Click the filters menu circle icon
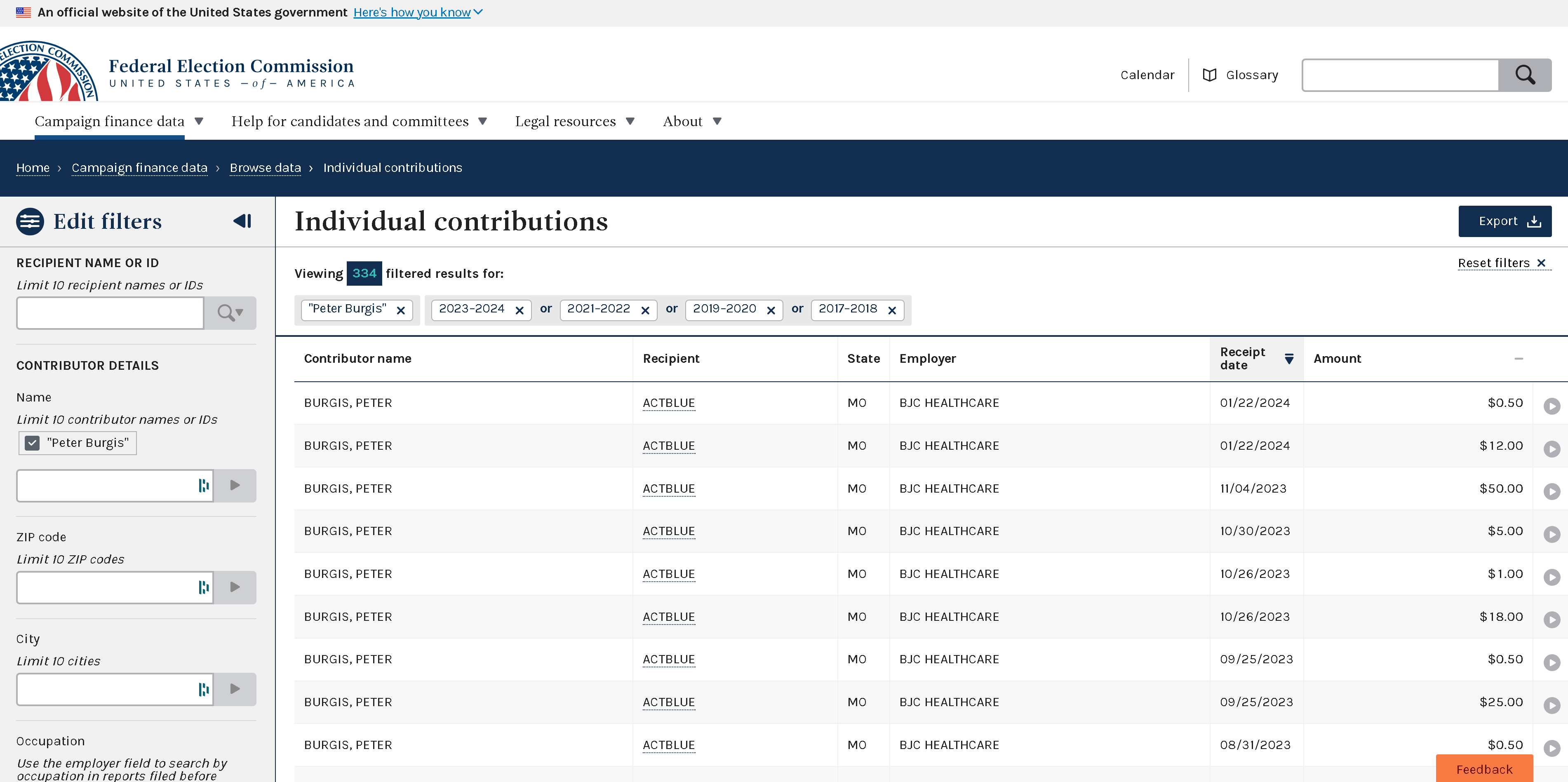Image resolution: width=1568 pixels, height=782 pixels. click(x=30, y=221)
